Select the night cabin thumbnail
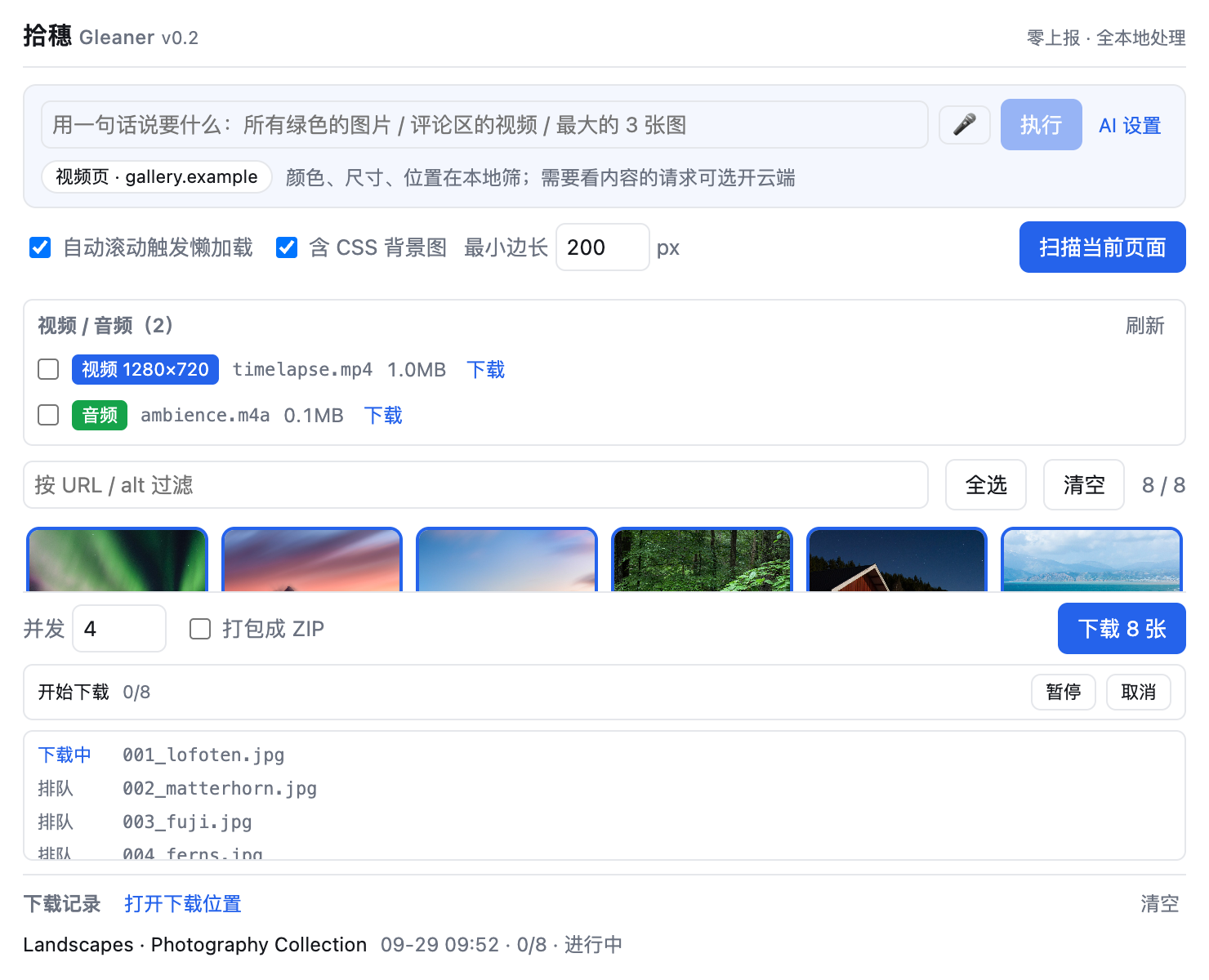Screen dimensions: 1209x980 897,559
